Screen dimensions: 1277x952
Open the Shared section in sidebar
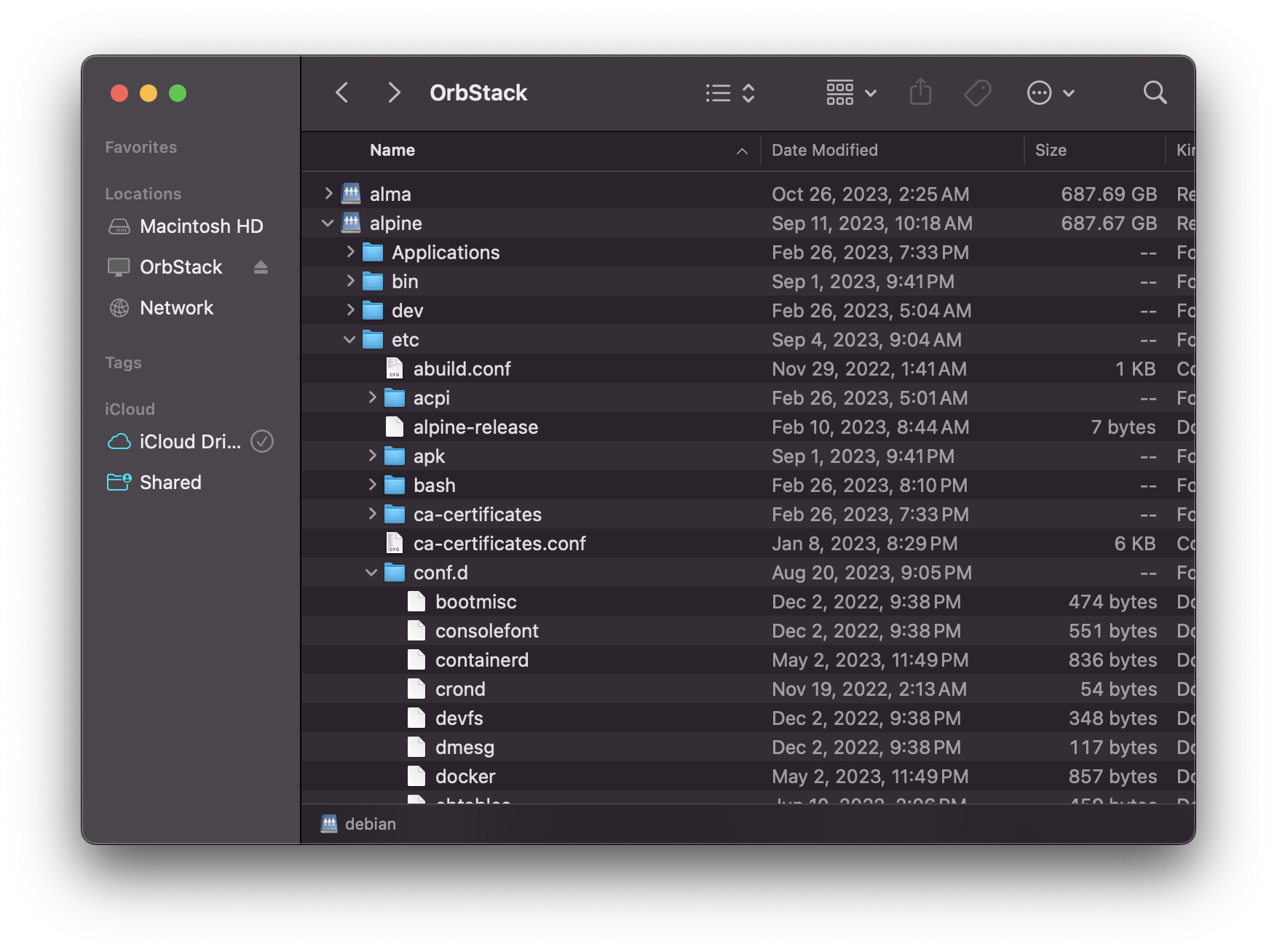tap(170, 482)
